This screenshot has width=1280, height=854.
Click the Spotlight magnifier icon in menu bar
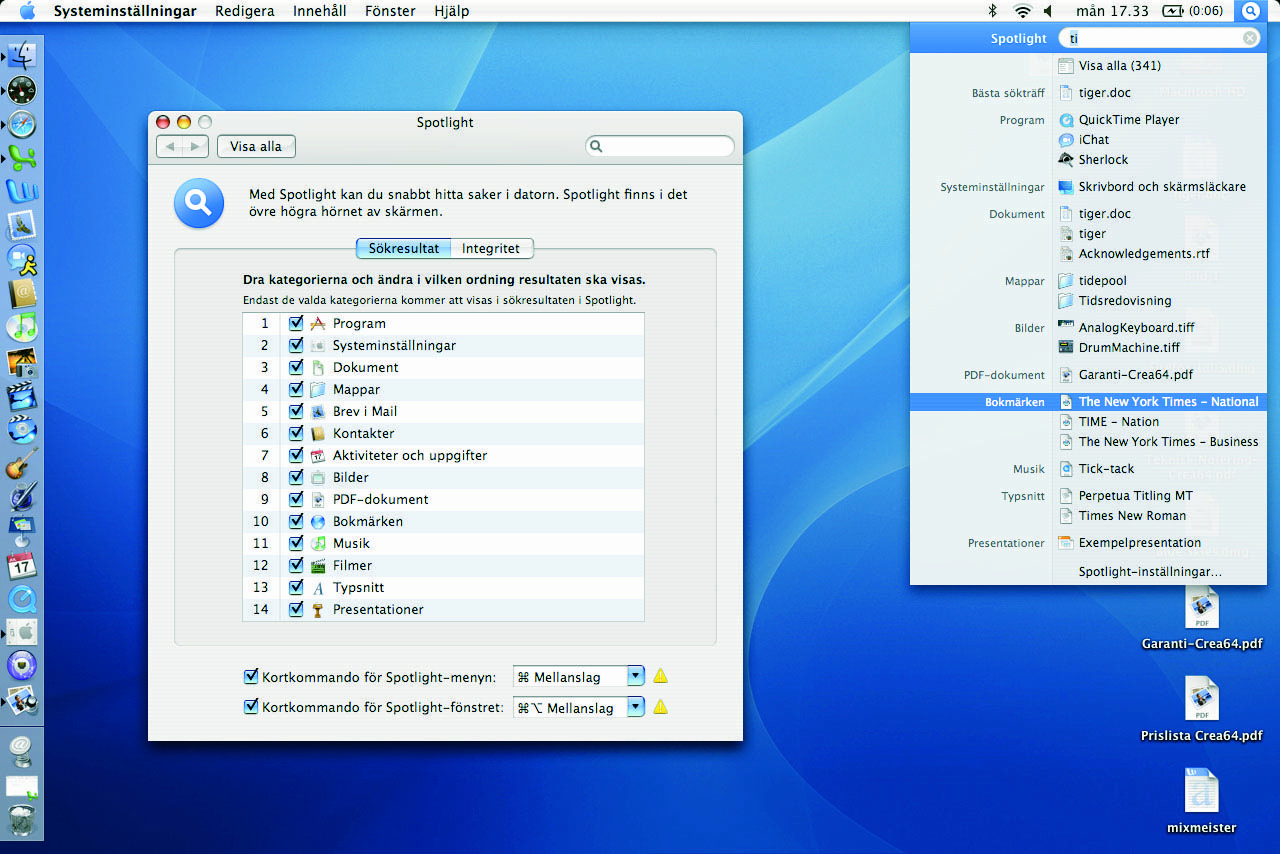1249,11
